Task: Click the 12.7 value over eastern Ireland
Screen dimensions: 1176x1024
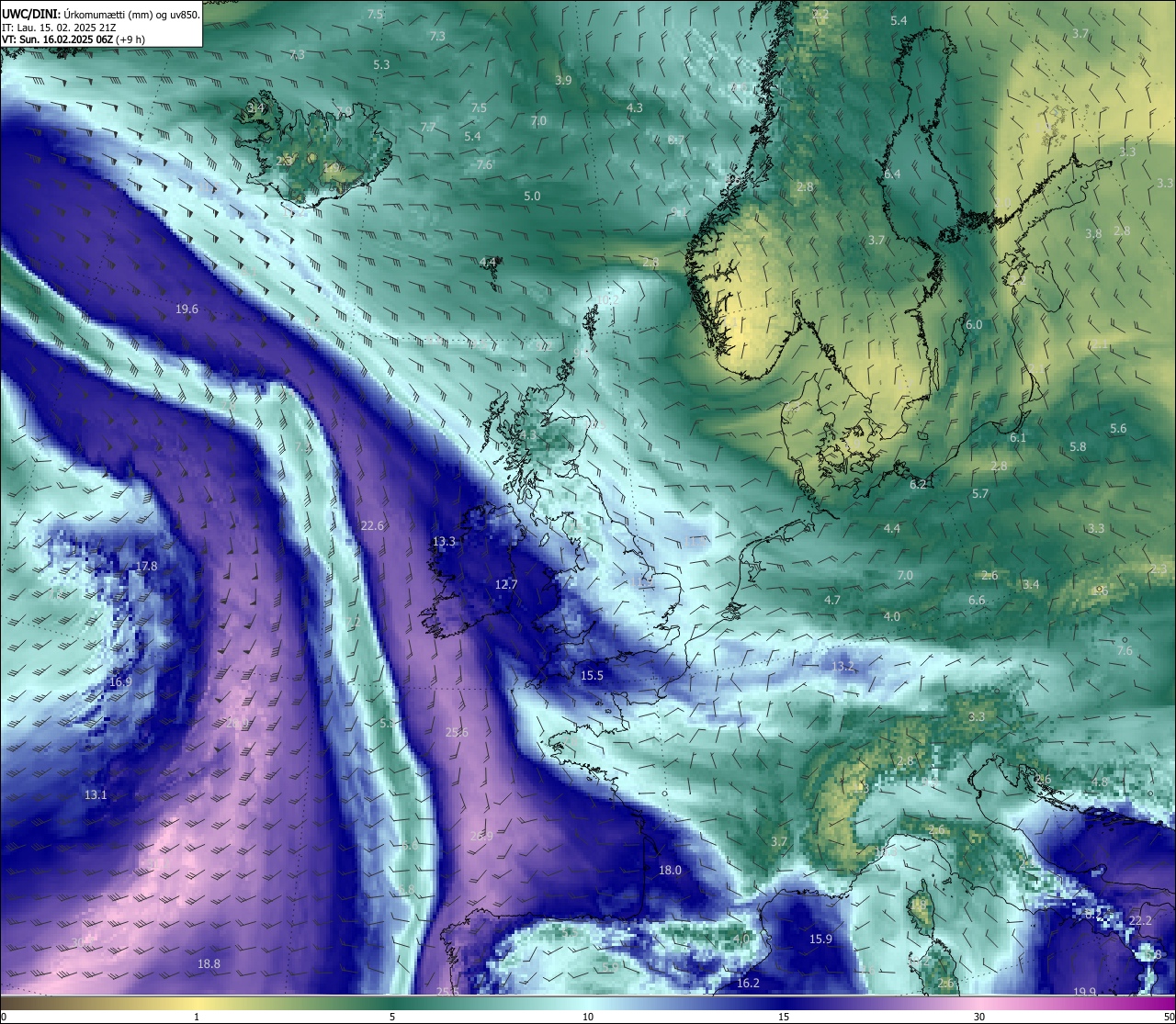Action: [506, 584]
